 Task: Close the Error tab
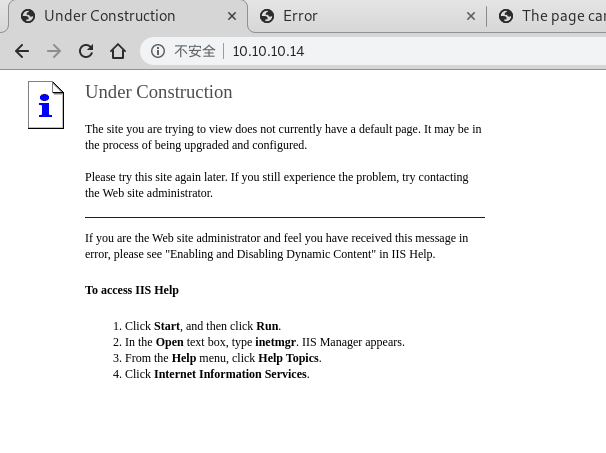[471, 16]
